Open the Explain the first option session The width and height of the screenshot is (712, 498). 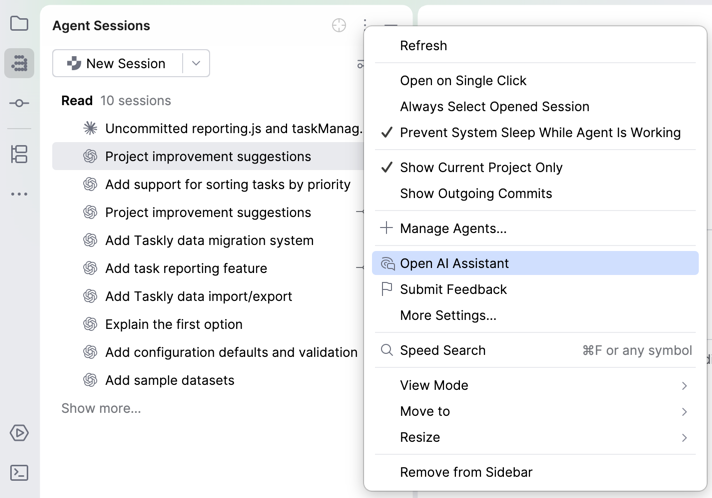point(208,324)
